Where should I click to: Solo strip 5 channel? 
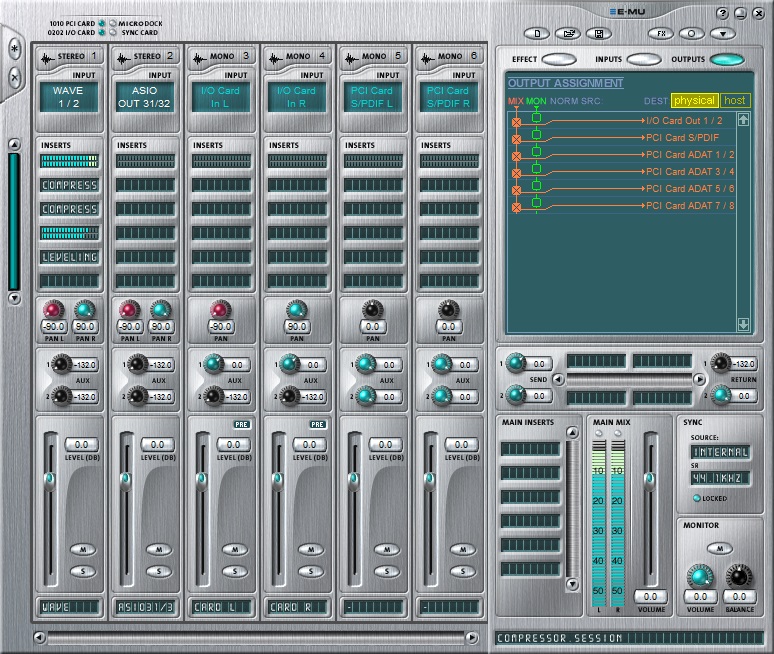click(x=387, y=572)
